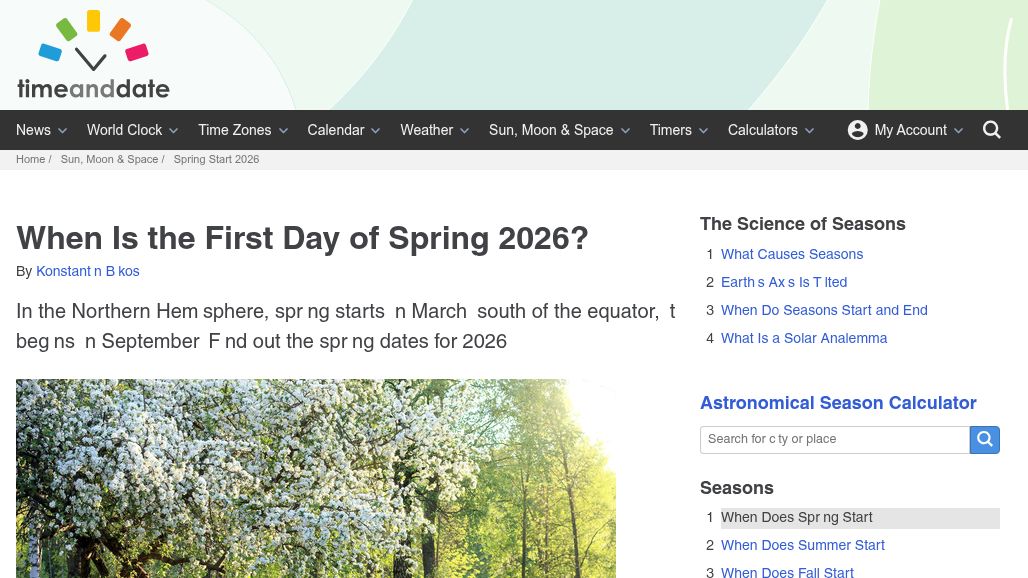This screenshot has width=1028, height=578.
Task: Open the Weather dropdown chevron
Action: point(464,131)
